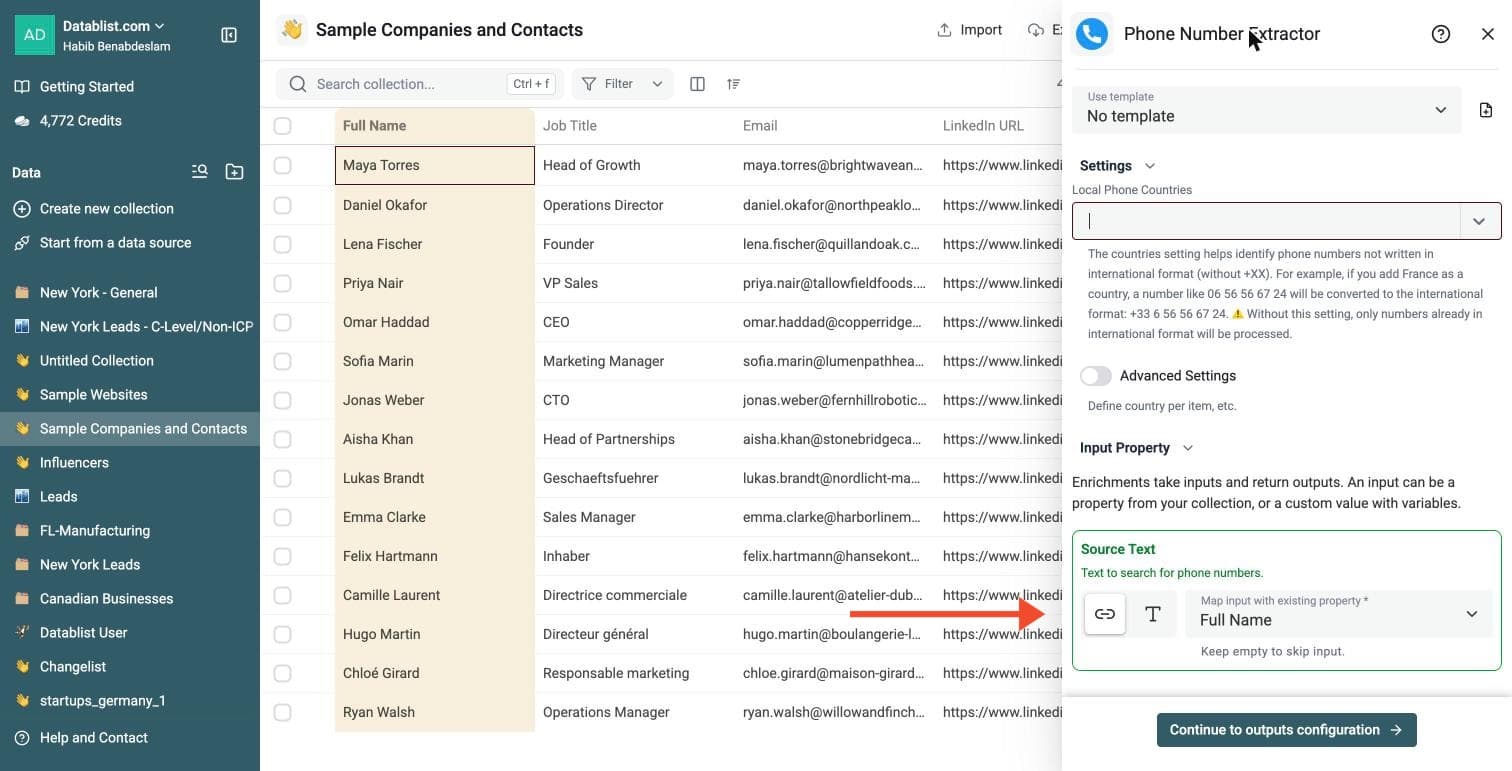
Task: Click the Job Title column header
Action: point(634,126)
